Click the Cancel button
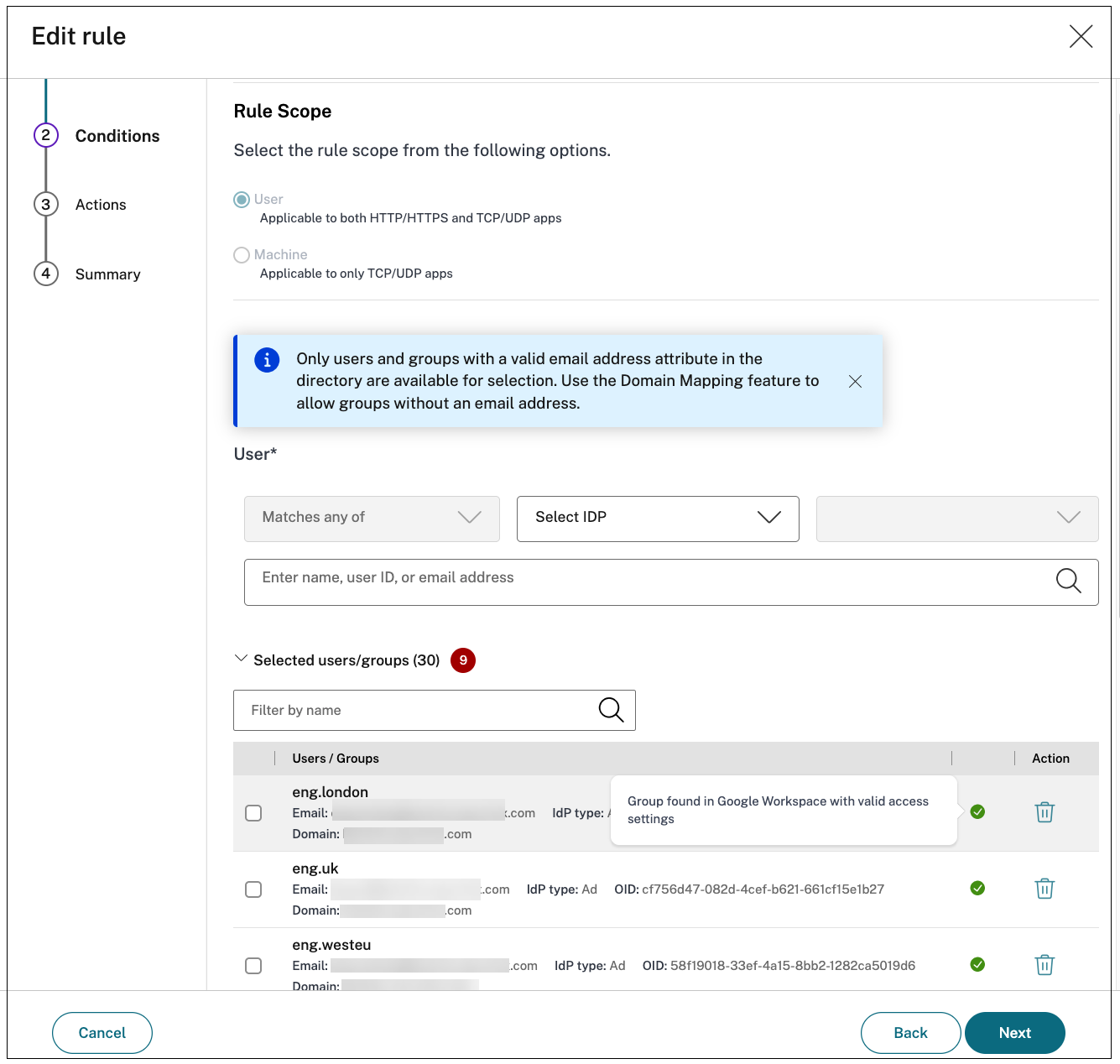1120x1064 pixels. (x=102, y=1033)
